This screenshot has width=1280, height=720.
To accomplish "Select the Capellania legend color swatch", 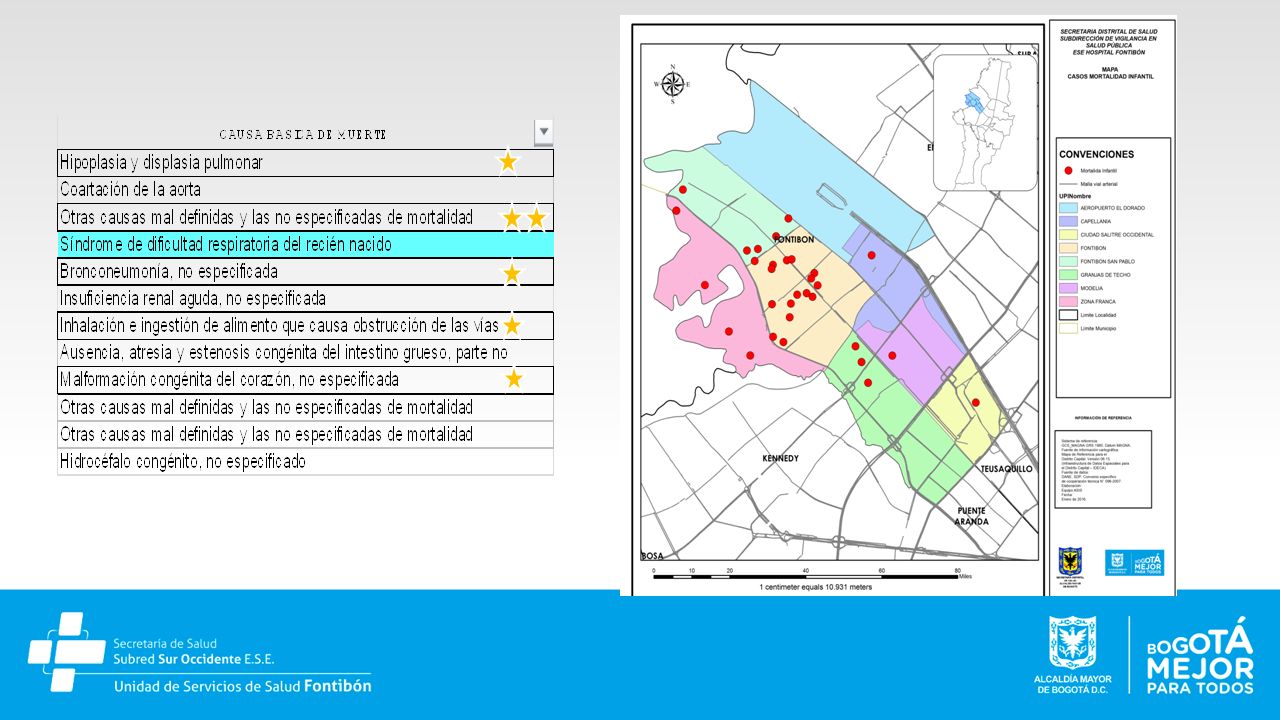I will tap(1068, 221).
